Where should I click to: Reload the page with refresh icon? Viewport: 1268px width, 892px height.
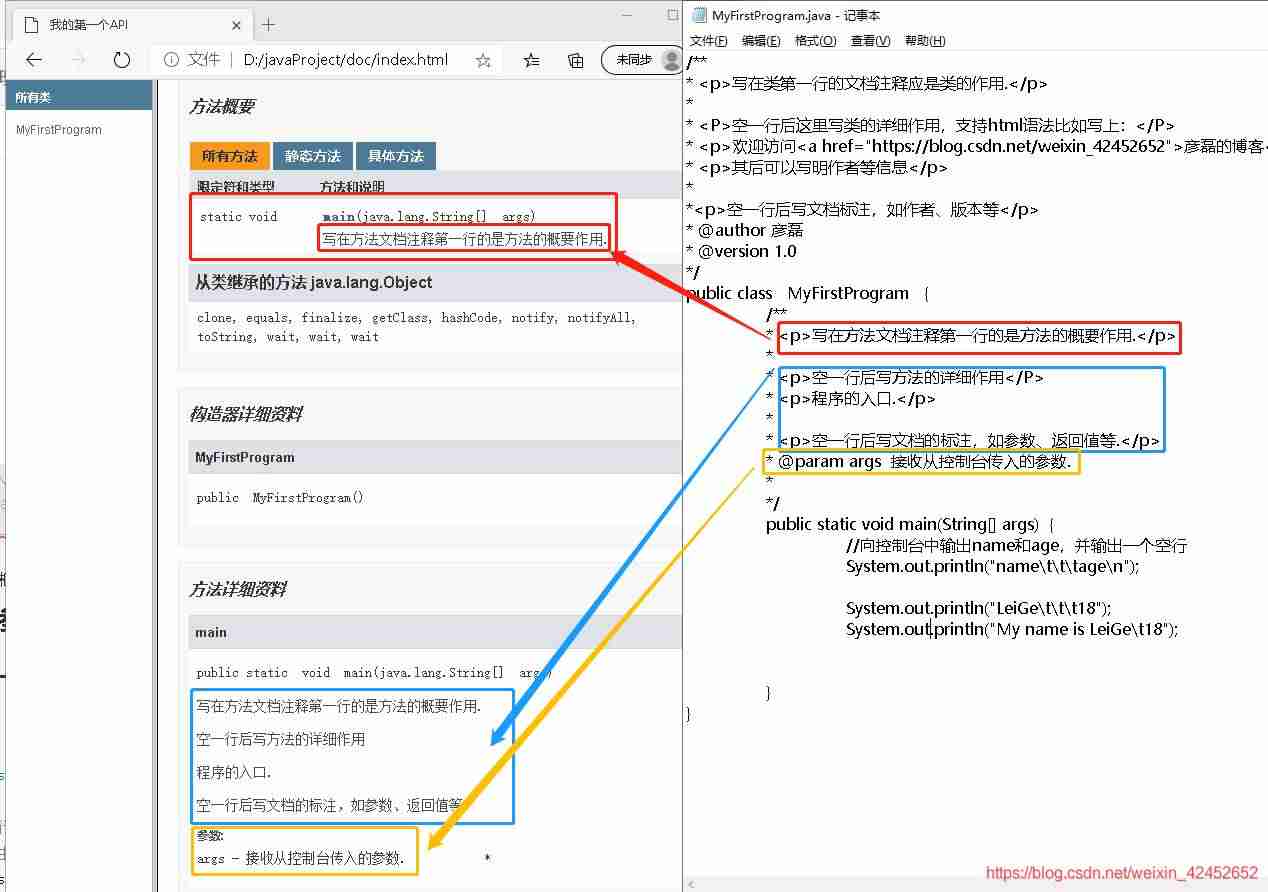(122, 60)
